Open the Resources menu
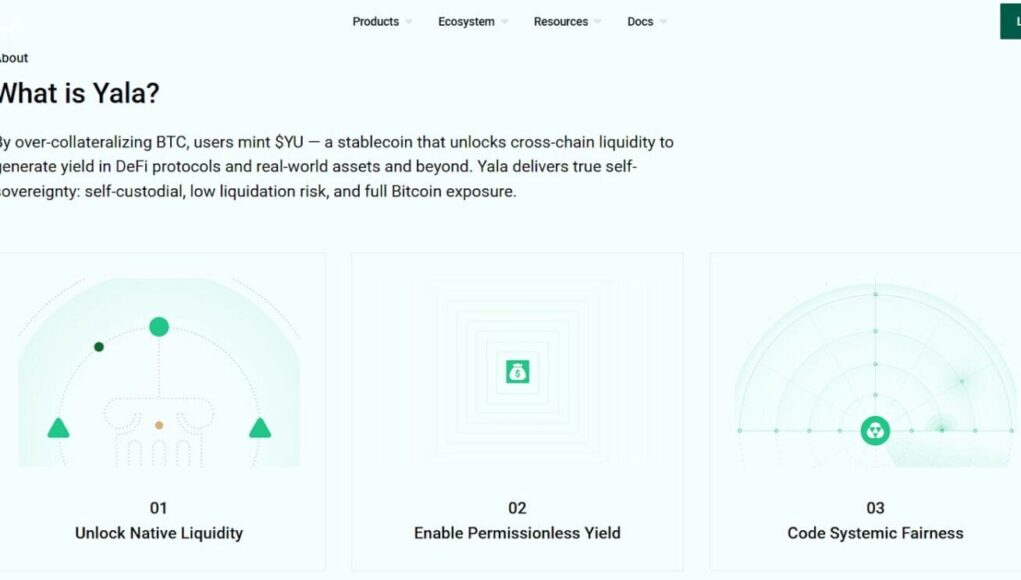1021x580 pixels. [561, 22]
